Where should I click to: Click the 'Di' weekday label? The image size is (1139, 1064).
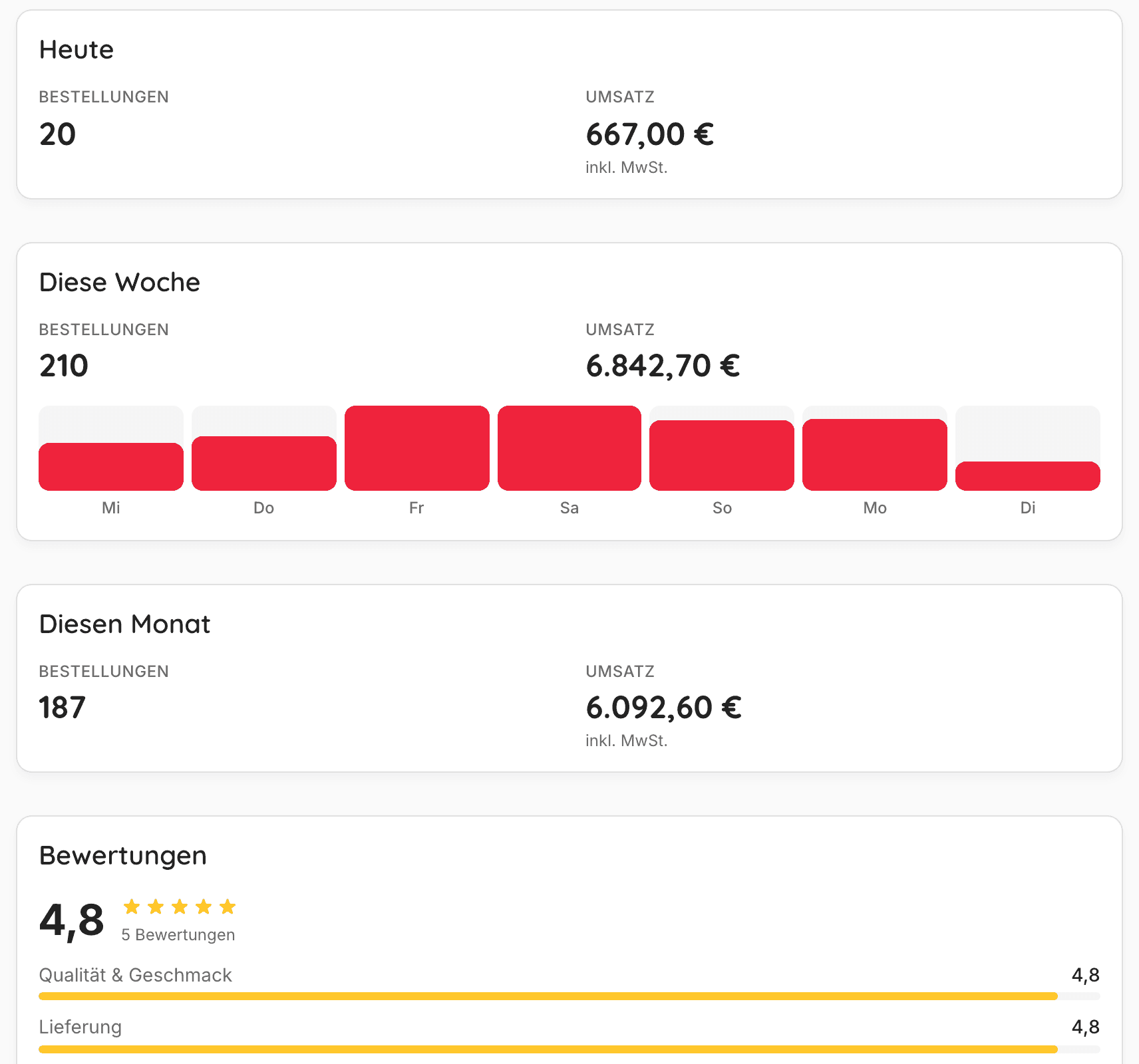pos(1028,508)
